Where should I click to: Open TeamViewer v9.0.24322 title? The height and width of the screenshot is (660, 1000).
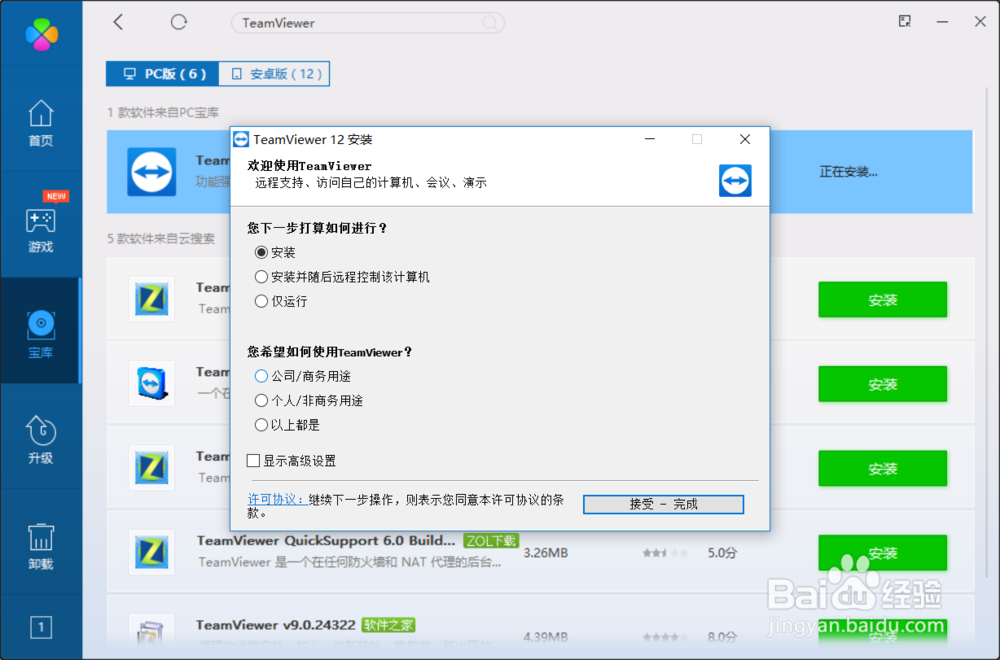(x=276, y=625)
